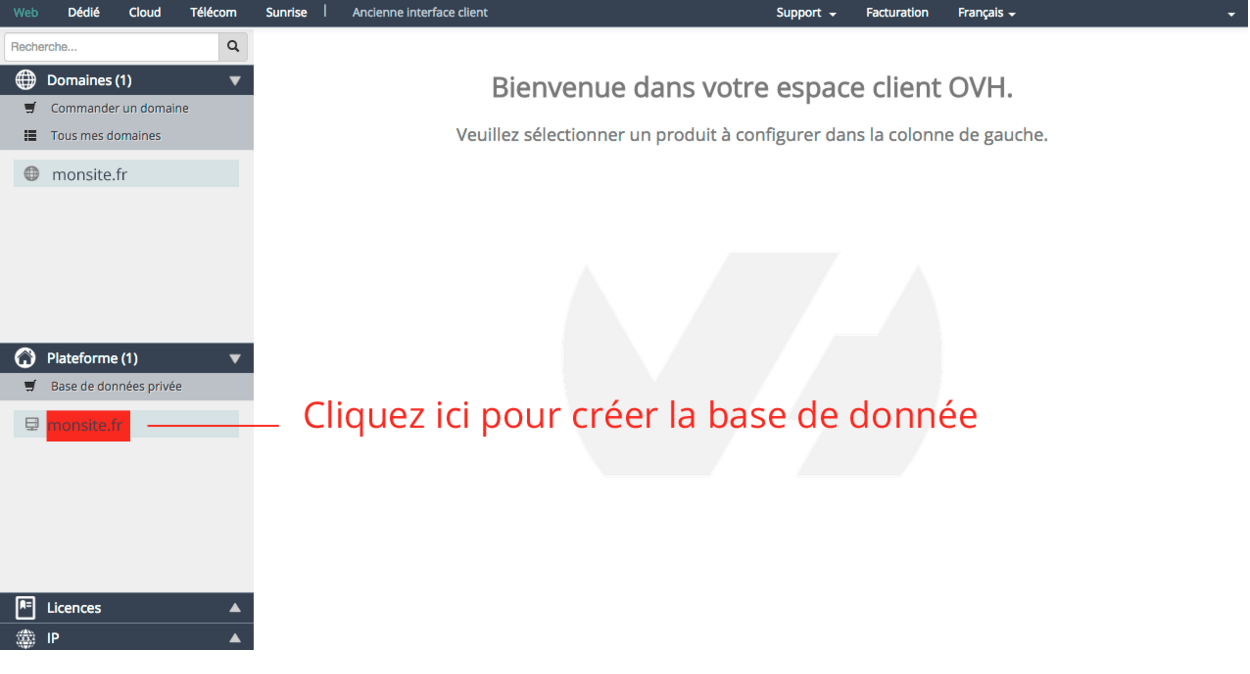1250x674 pixels.
Task: Expand the Licences section arrow
Action: 235,607
